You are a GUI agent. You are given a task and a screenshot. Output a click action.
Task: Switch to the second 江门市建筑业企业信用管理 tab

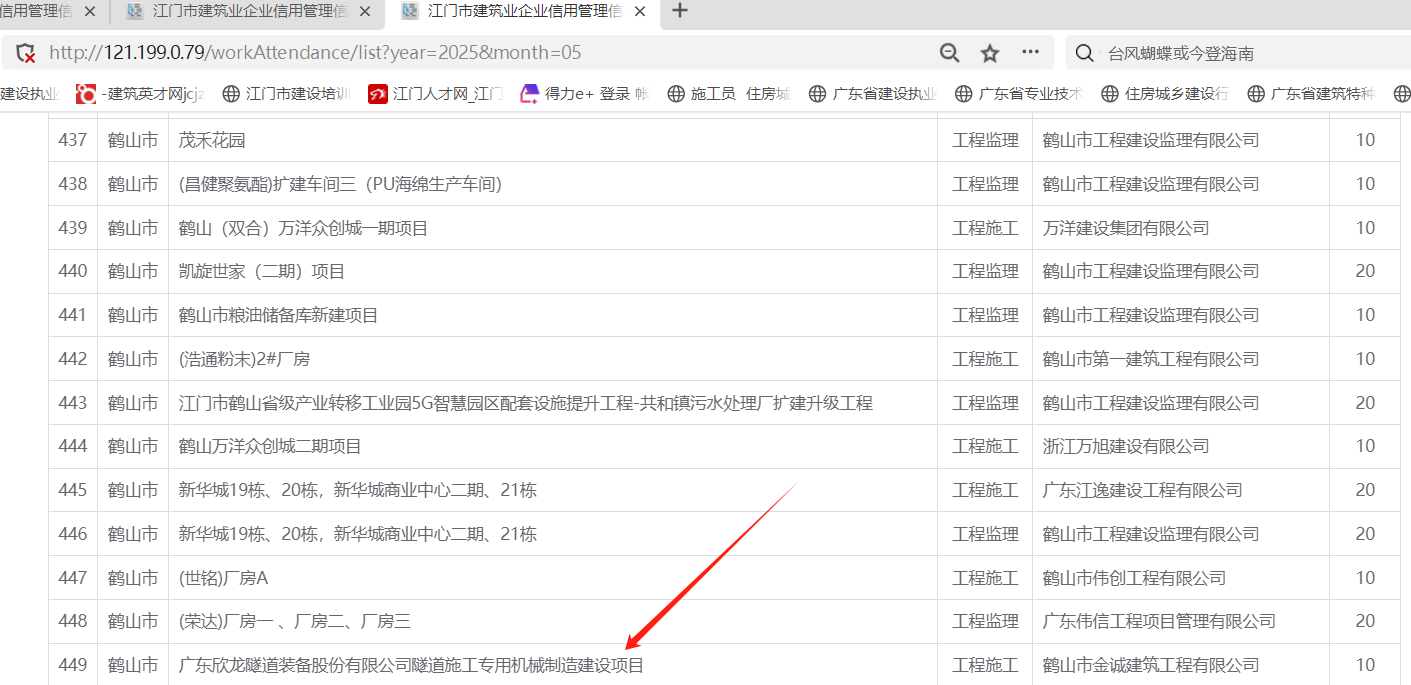click(x=248, y=12)
